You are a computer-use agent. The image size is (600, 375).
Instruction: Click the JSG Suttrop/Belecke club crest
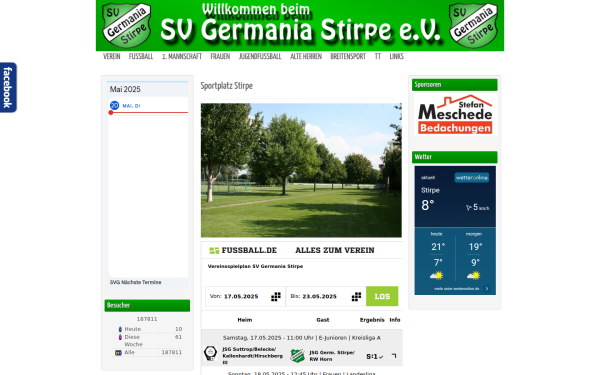[x=210, y=353]
